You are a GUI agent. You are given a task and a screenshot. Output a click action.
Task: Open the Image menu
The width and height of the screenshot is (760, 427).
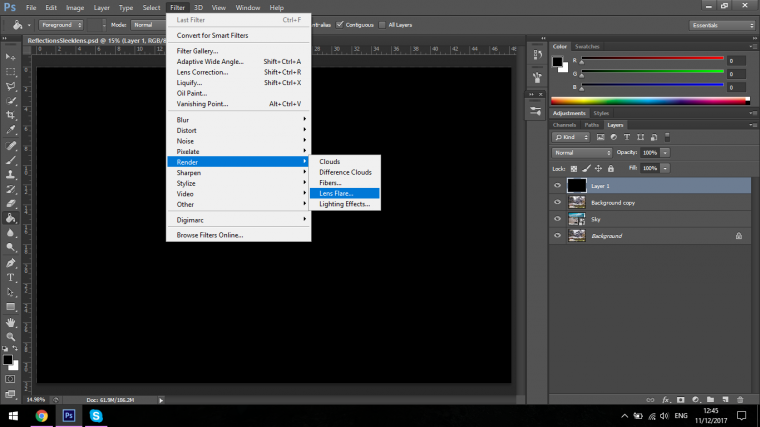click(x=75, y=8)
